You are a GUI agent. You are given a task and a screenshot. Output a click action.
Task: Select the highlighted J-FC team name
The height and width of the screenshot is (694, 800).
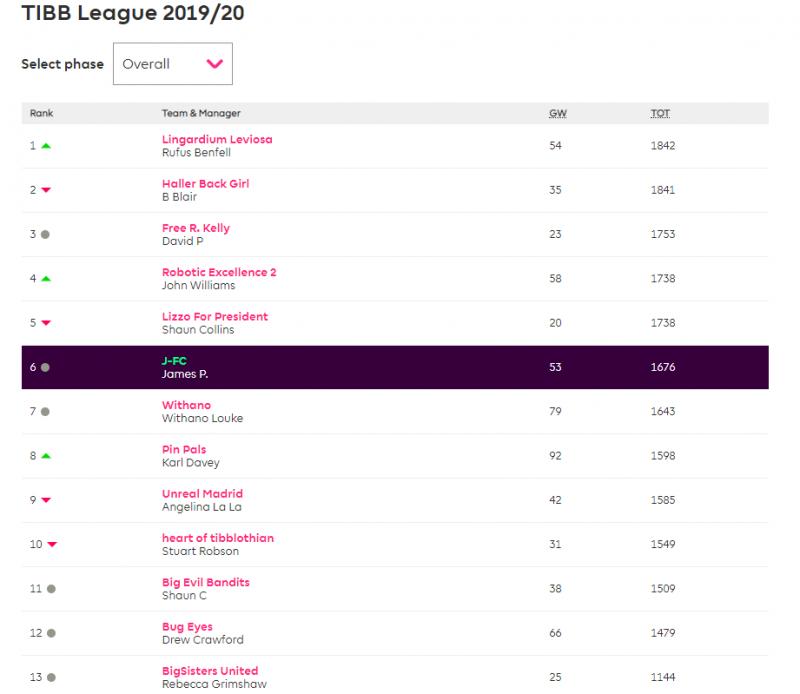point(174,361)
